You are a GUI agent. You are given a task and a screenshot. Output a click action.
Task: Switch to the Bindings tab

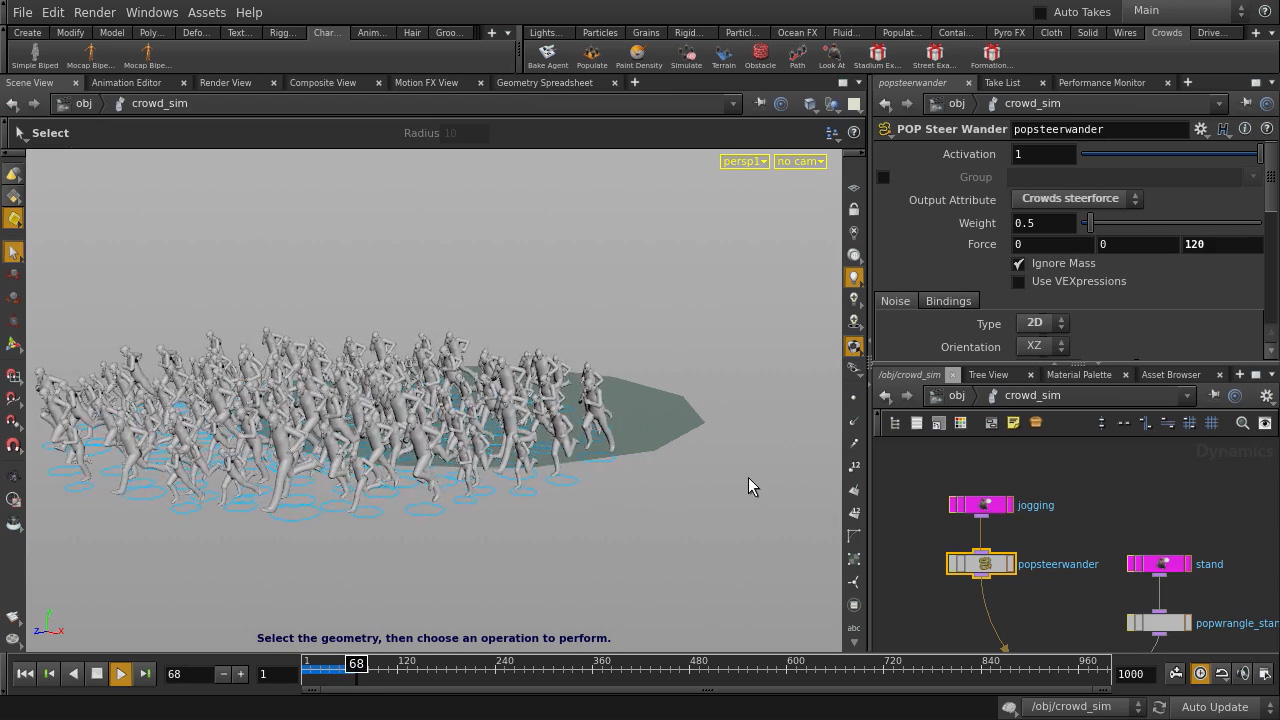pos(948,301)
